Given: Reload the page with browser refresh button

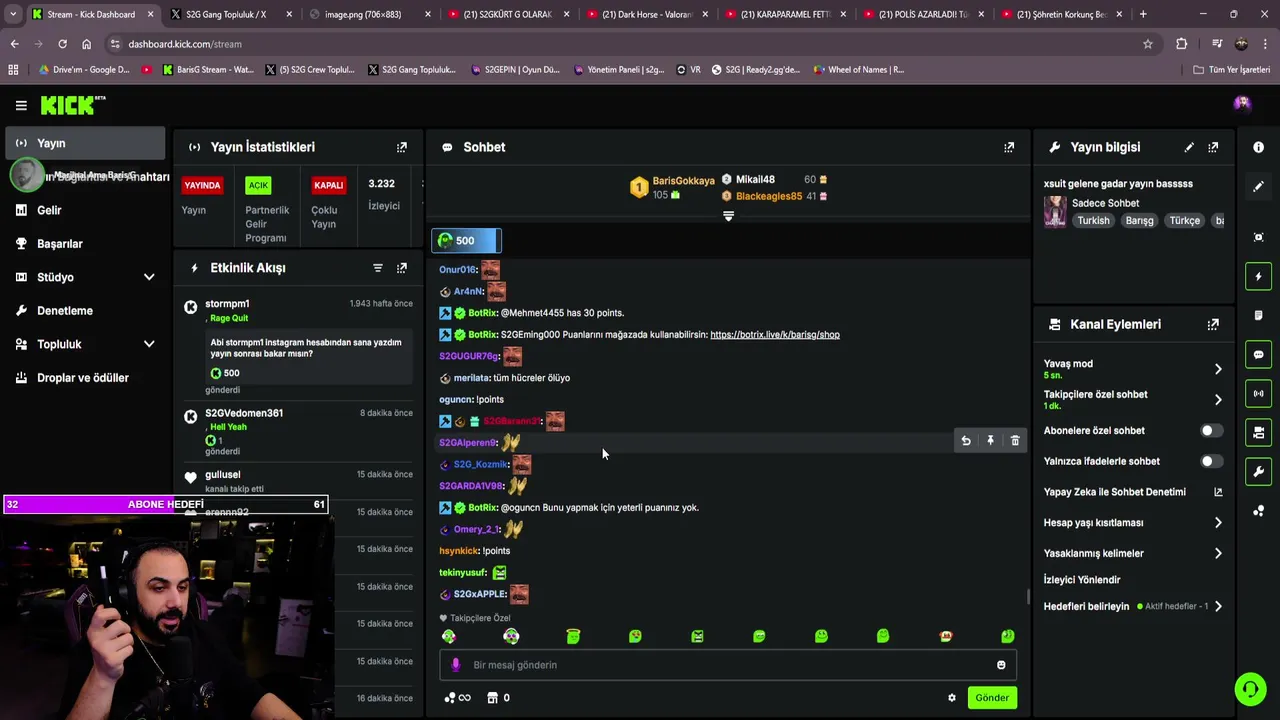Looking at the screenshot, I should [x=62, y=44].
